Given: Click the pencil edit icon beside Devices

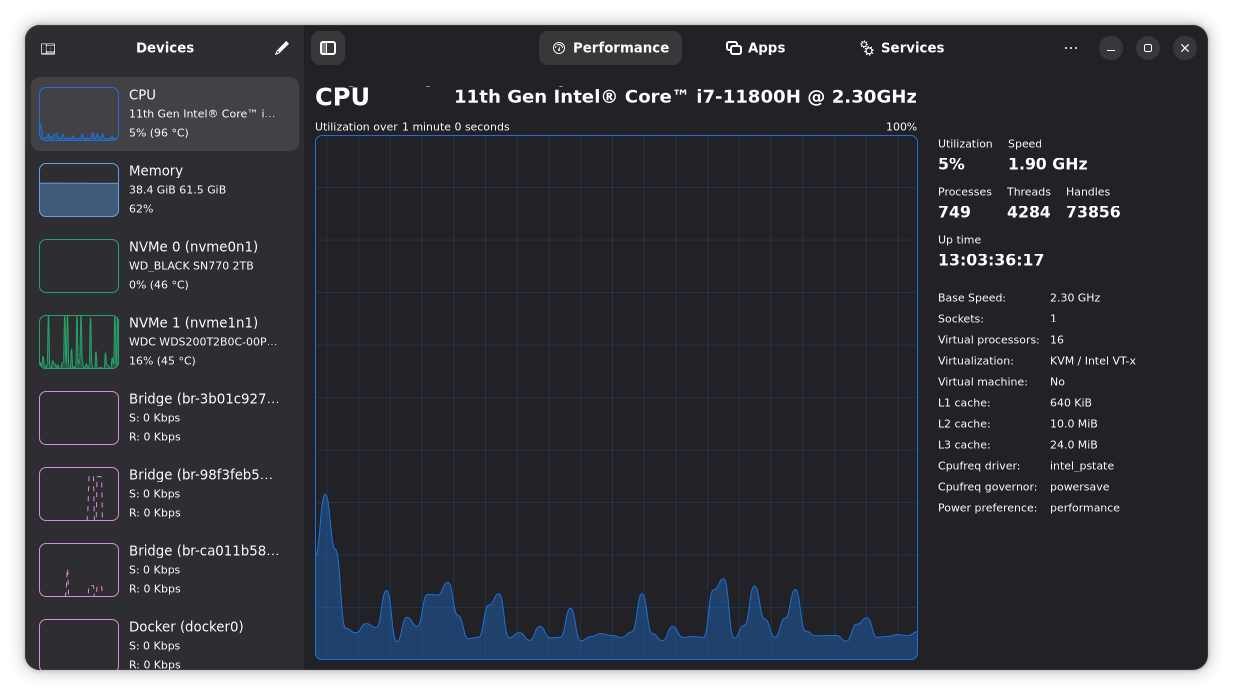Looking at the screenshot, I should [x=282, y=48].
